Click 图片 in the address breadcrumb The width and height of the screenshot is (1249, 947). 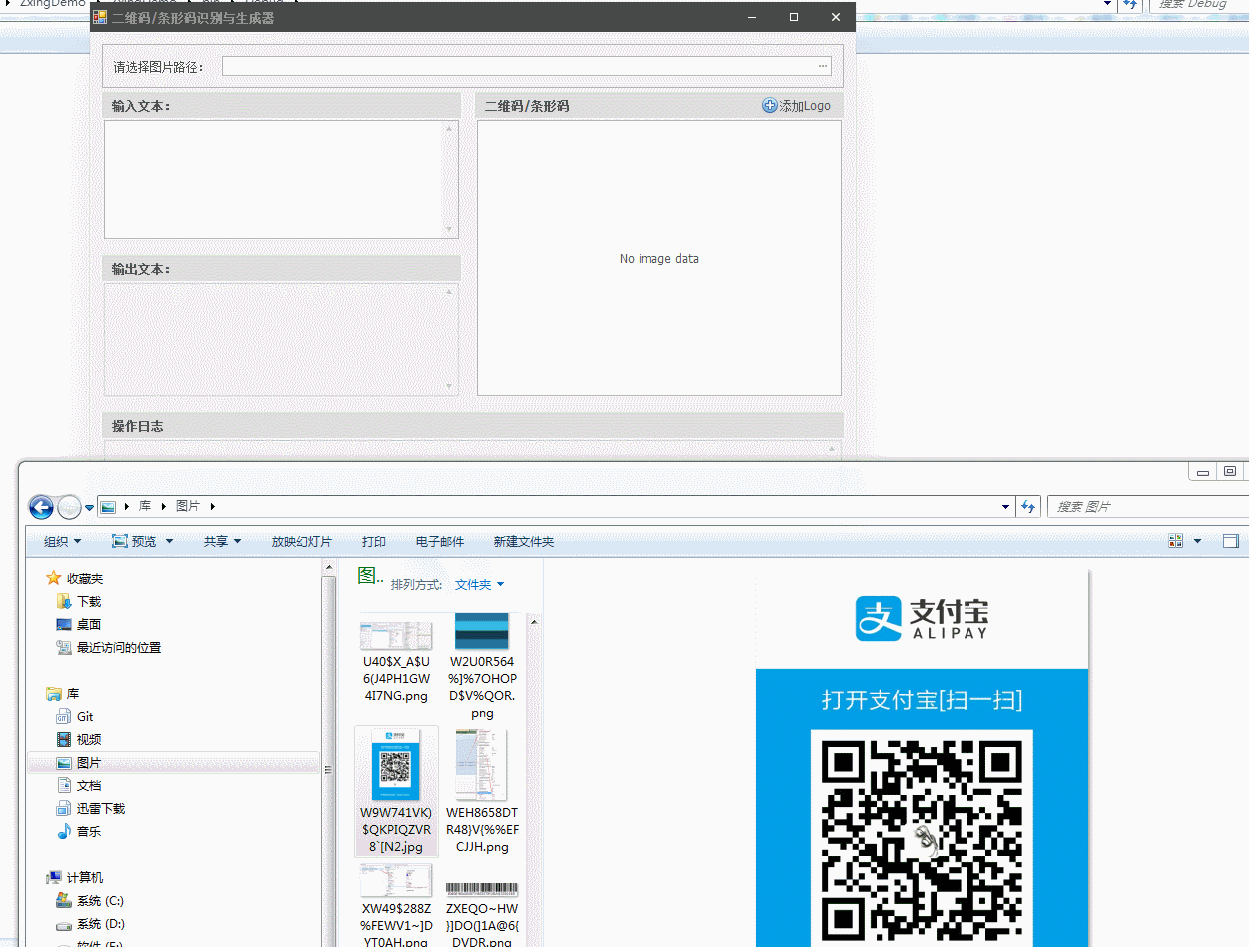coord(188,507)
